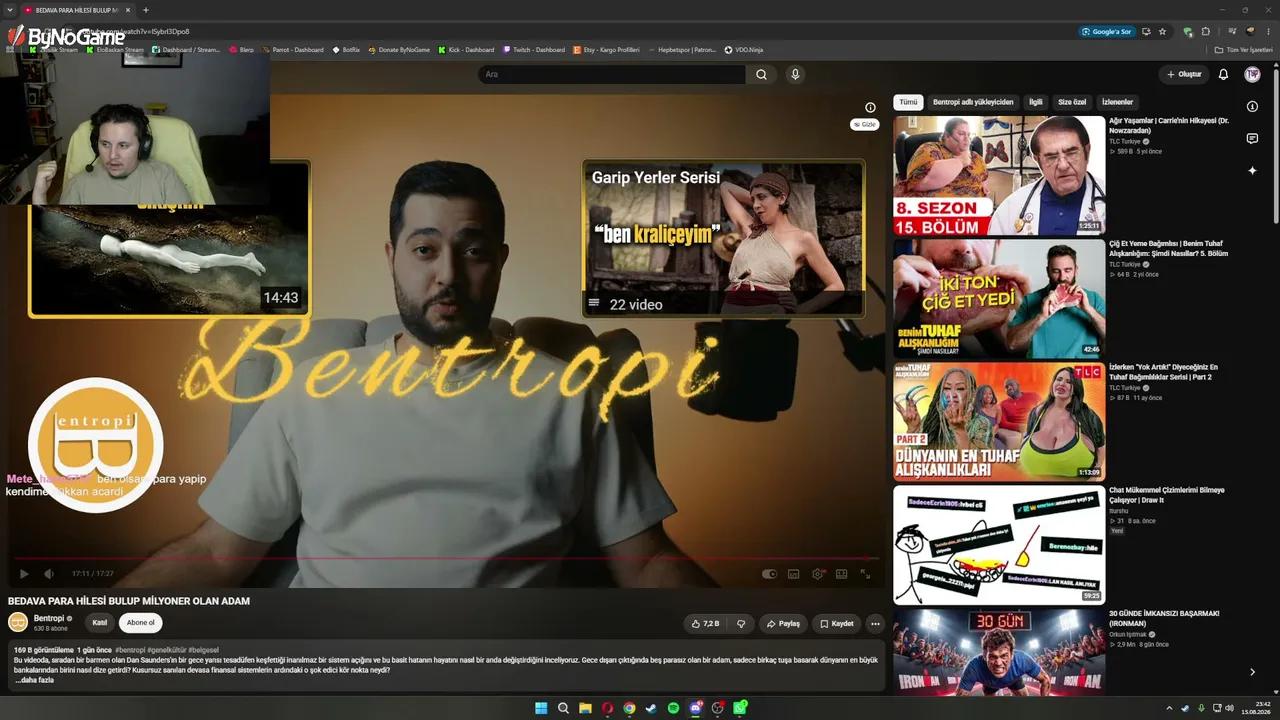Open player settings gear icon
The image size is (1280, 720).
(818, 574)
